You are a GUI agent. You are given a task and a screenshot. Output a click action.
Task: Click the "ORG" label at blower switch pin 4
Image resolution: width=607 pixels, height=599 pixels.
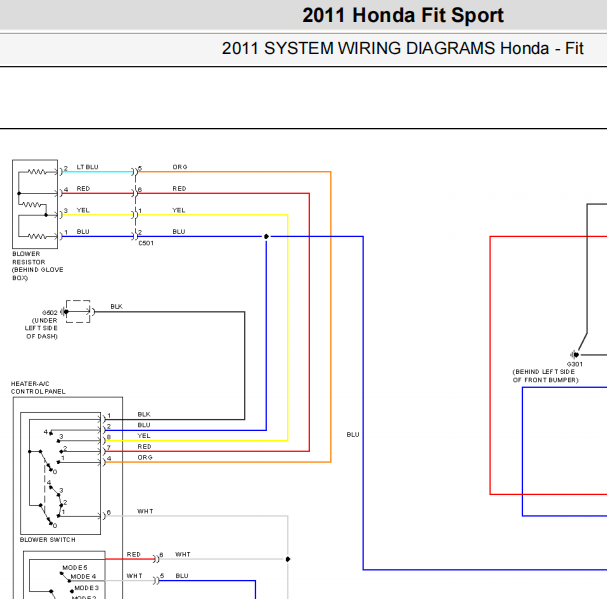coord(145,458)
